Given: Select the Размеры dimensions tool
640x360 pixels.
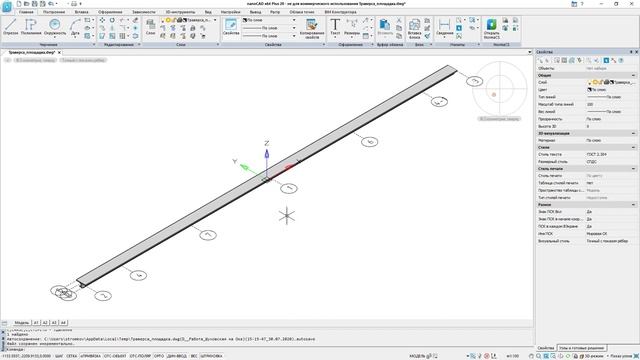Looking at the screenshot, I should click(352, 27).
